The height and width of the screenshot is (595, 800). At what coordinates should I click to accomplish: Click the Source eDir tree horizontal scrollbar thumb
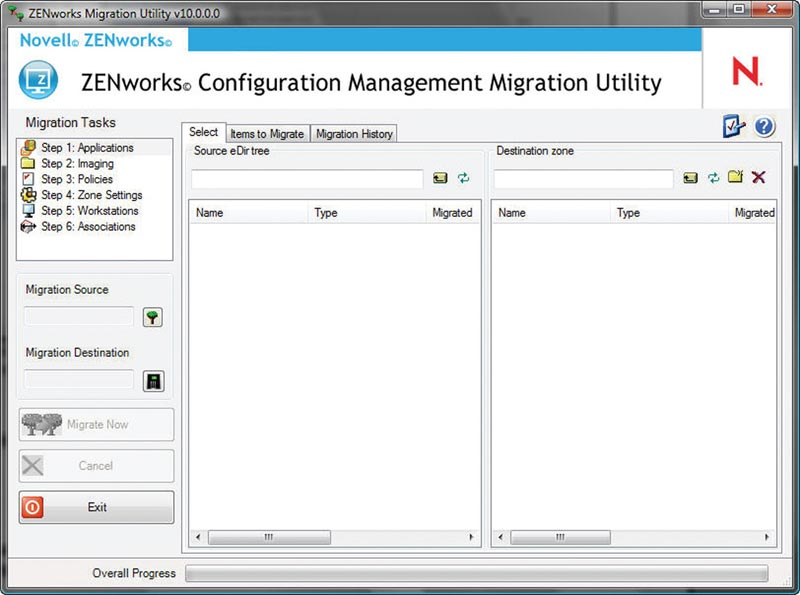point(269,537)
